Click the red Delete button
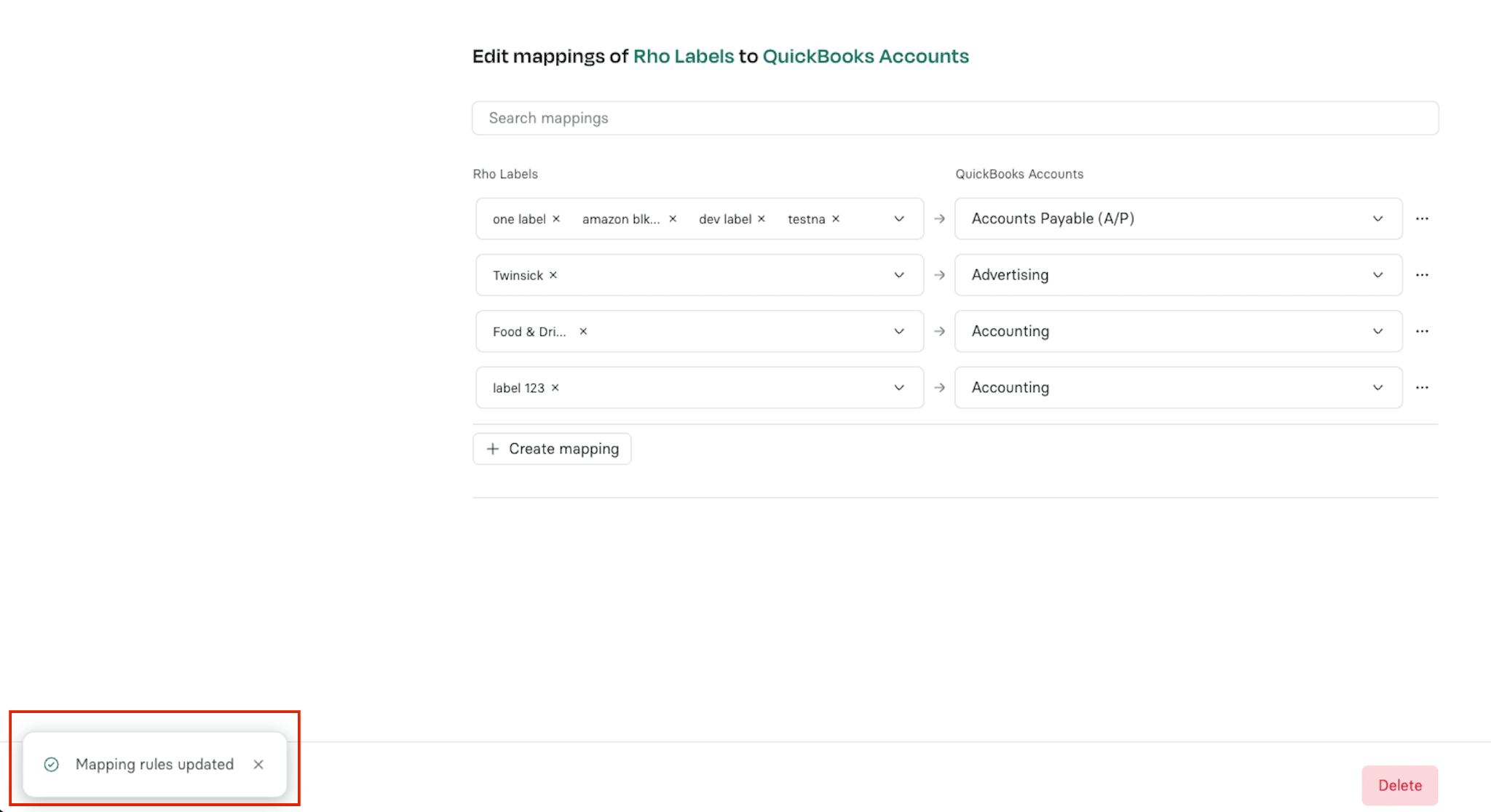1491x812 pixels. pyautogui.click(x=1399, y=786)
